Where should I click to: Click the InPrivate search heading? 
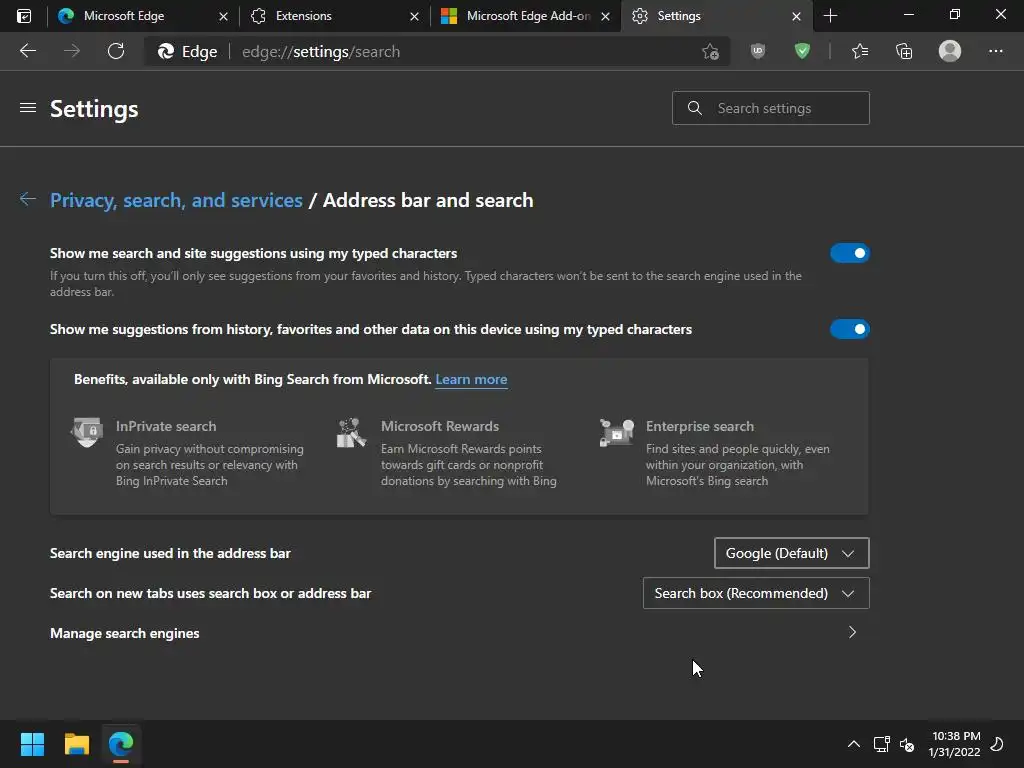tap(166, 426)
